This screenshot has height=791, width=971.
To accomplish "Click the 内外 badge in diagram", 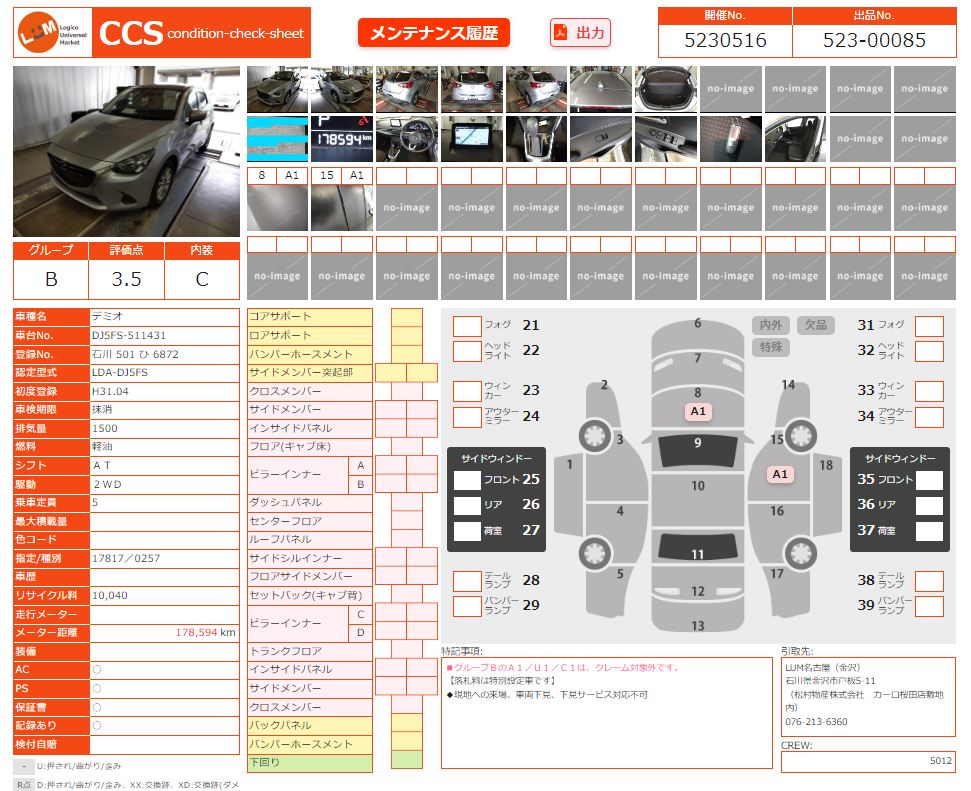I will pyautogui.click(x=770, y=325).
